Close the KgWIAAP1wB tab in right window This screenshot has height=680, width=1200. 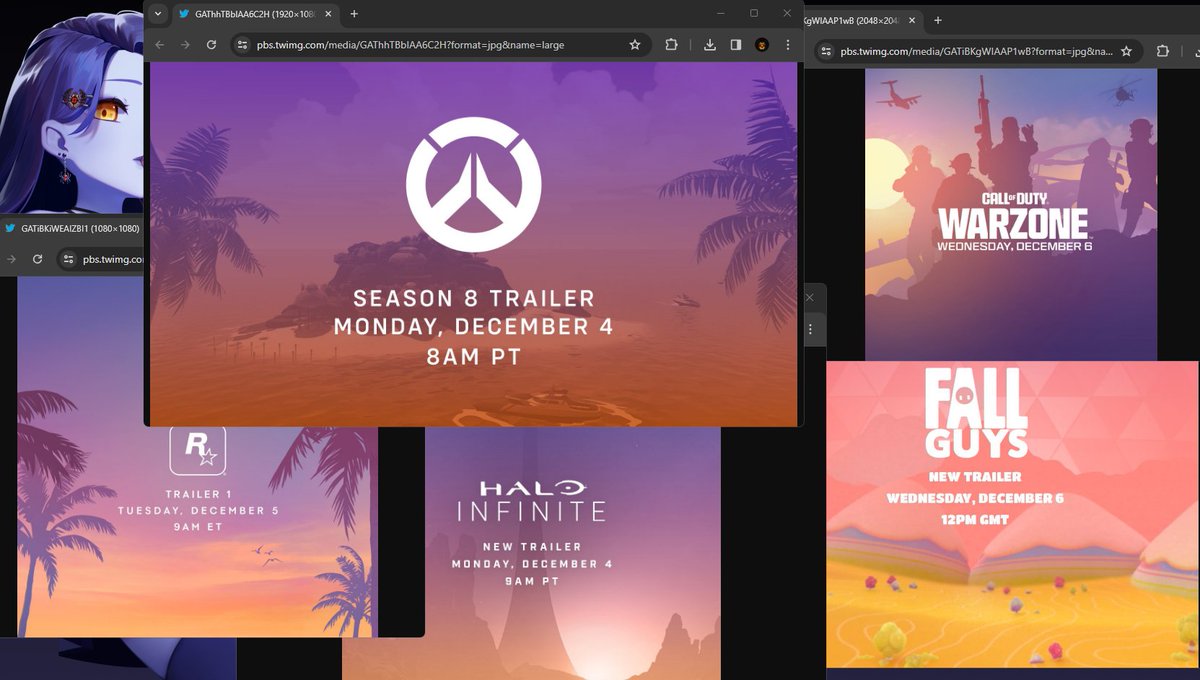point(912,20)
